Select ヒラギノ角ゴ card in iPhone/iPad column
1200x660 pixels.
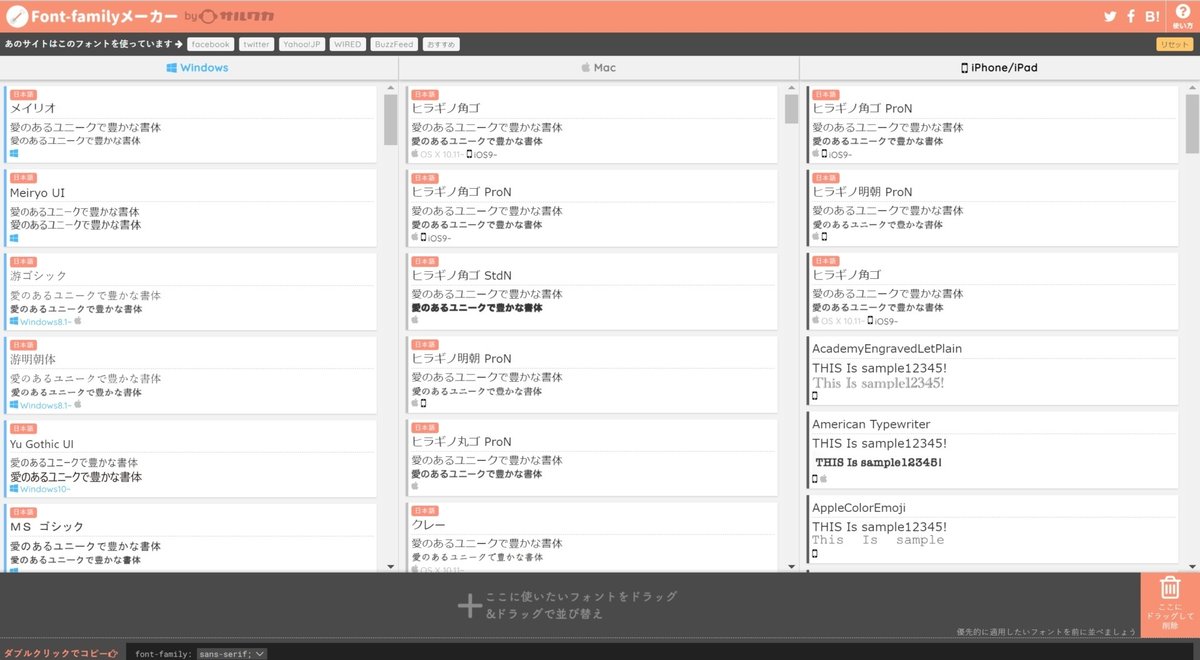(x=993, y=291)
